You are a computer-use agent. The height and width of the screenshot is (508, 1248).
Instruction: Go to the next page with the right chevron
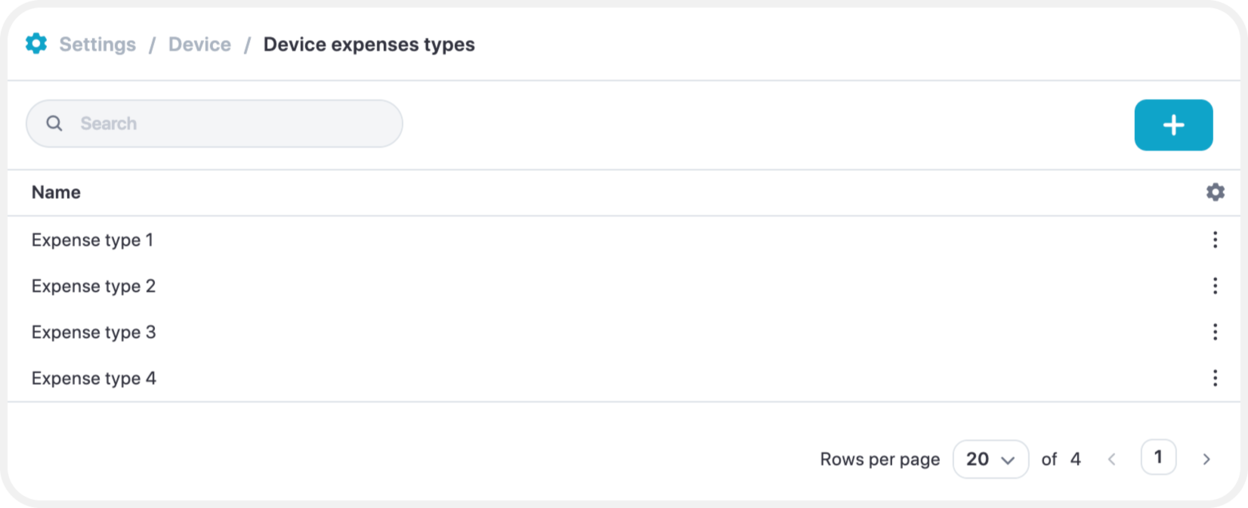click(1206, 459)
